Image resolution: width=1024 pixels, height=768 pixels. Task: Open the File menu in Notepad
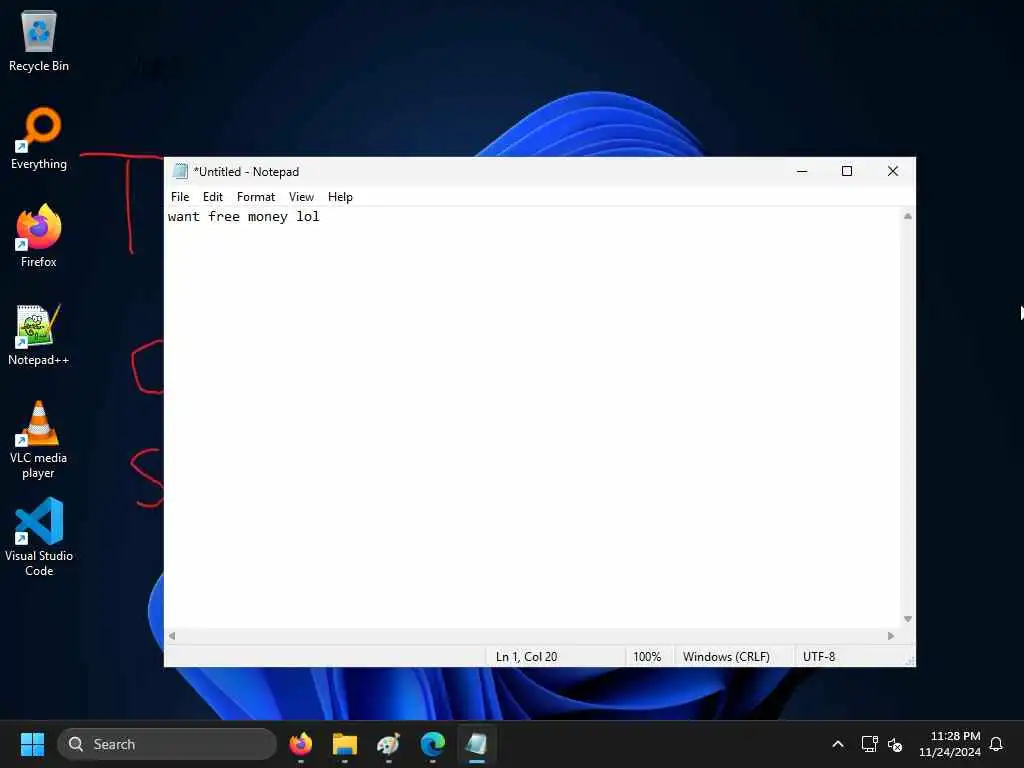[x=180, y=197]
